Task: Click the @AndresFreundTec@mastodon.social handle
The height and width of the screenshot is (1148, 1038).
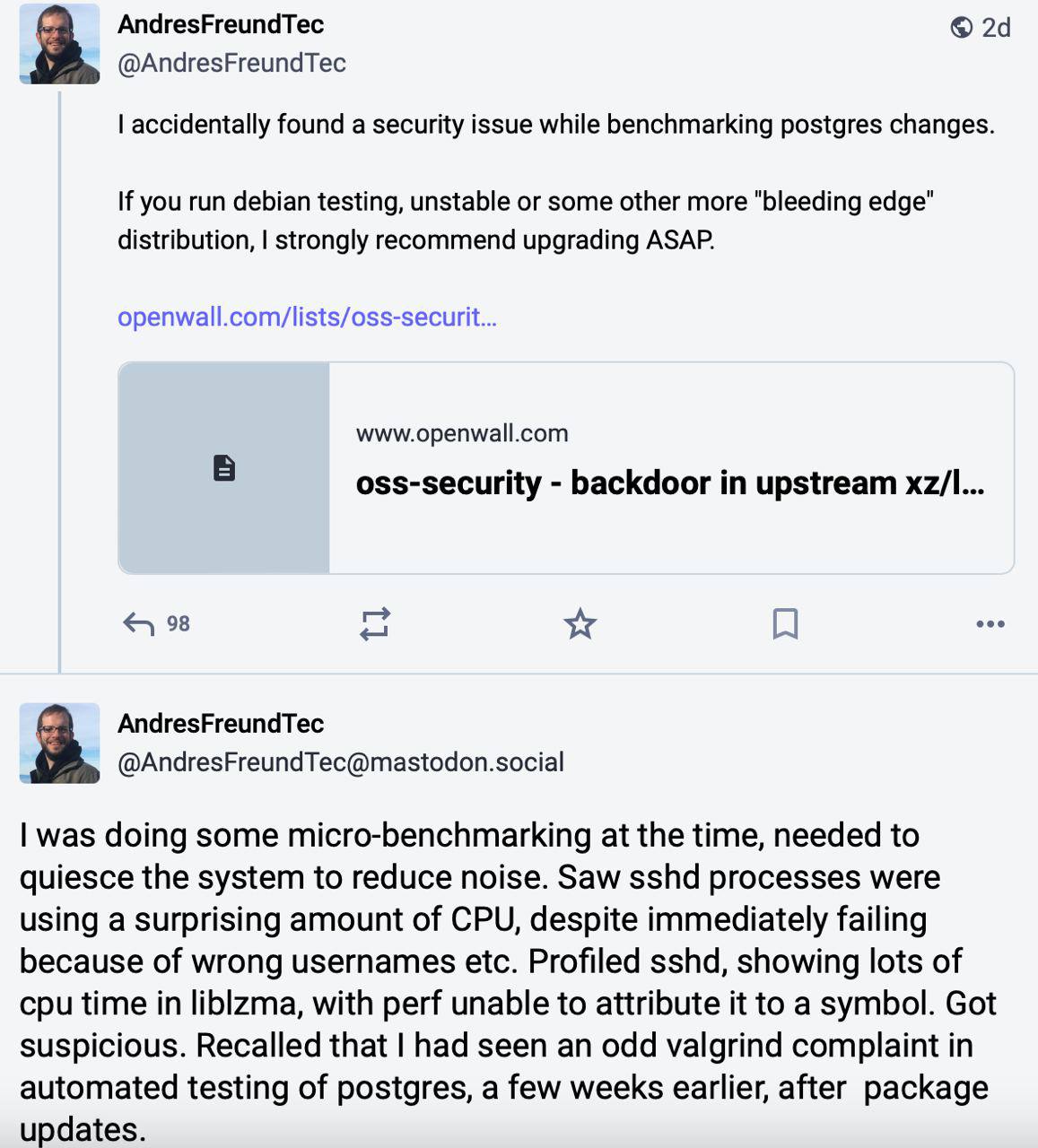Action: [341, 762]
